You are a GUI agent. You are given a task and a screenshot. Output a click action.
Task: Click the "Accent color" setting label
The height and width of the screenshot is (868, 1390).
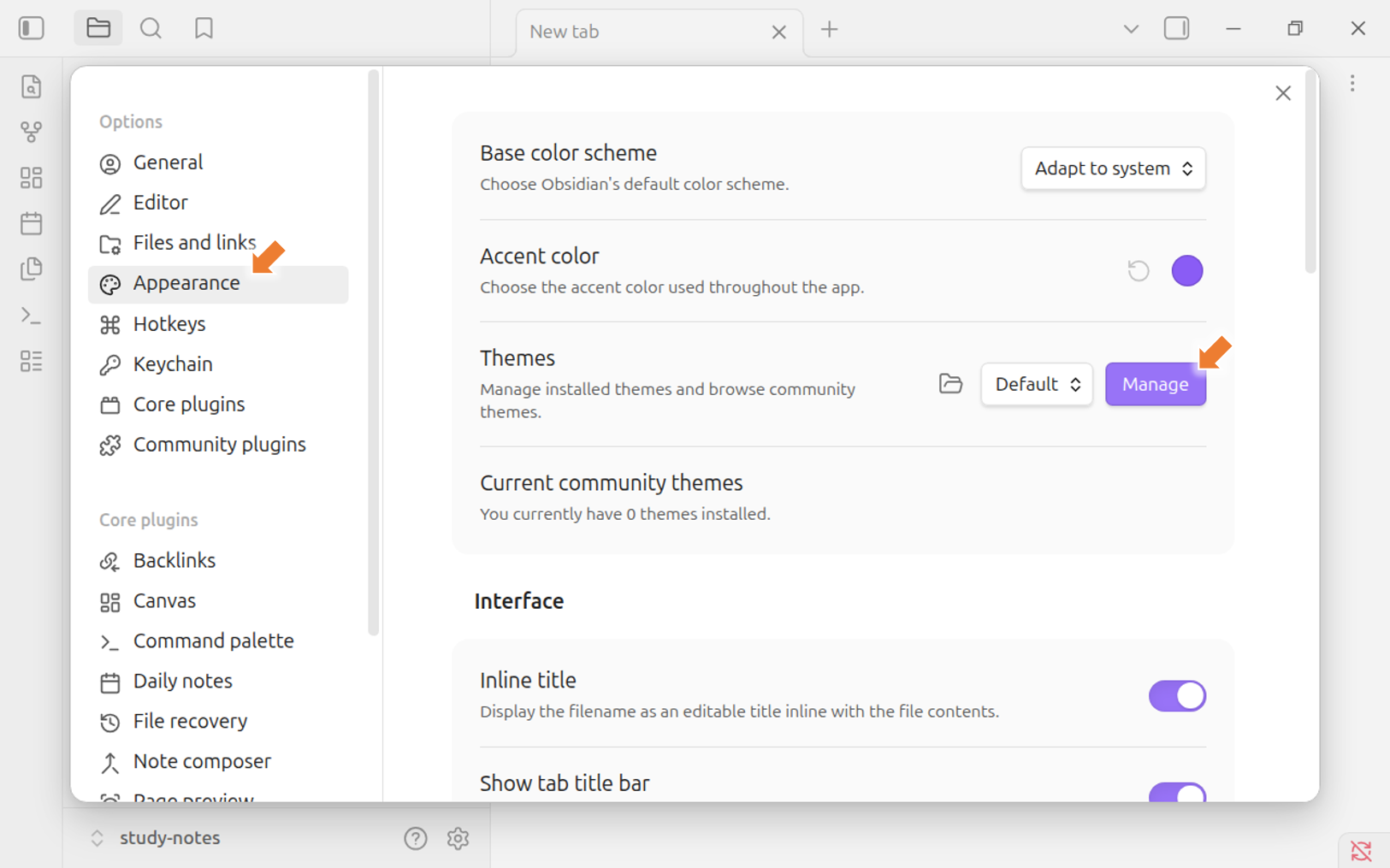click(x=540, y=256)
